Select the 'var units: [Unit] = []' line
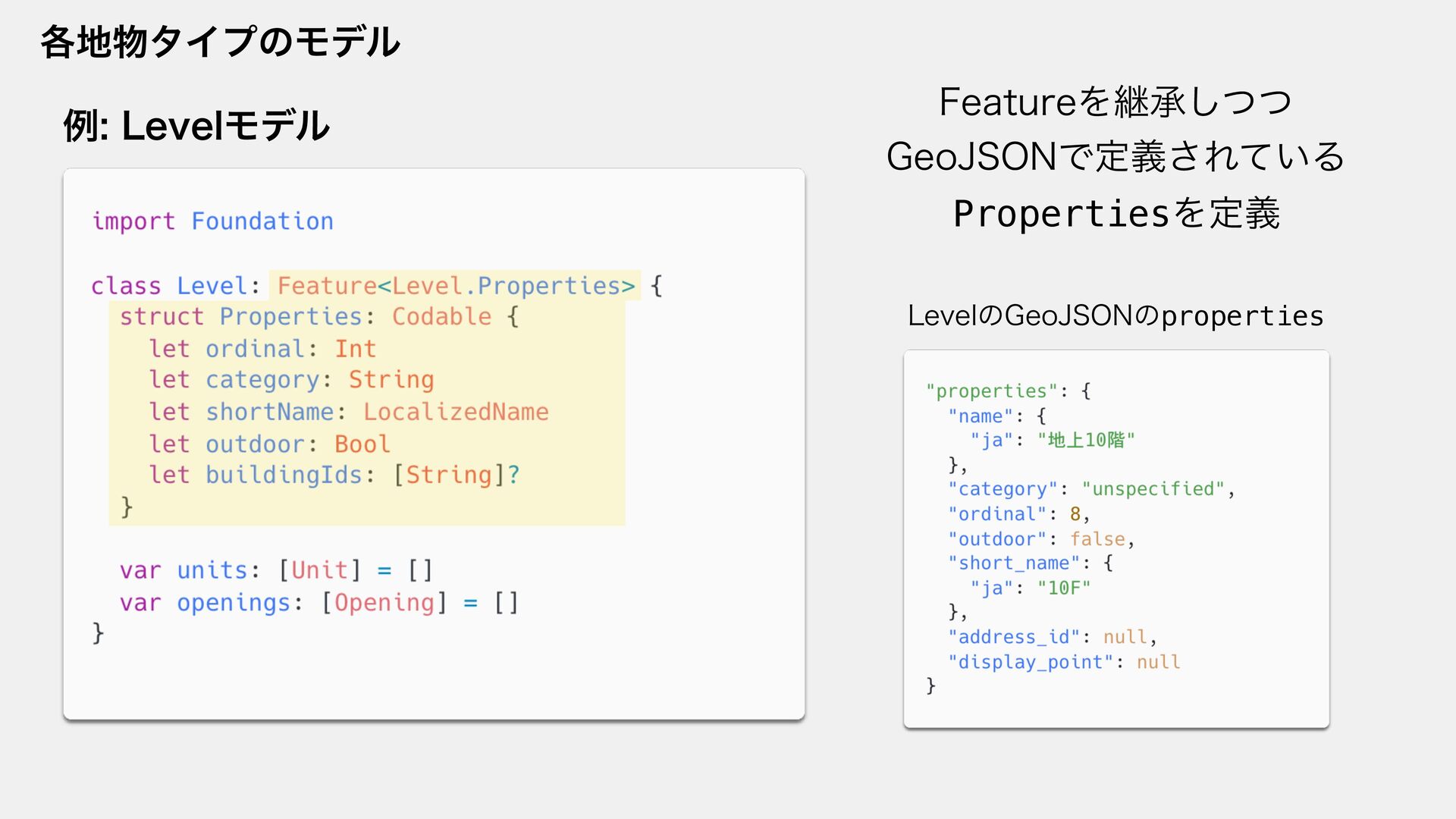Screen dimensions: 1456x819 click(276, 570)
